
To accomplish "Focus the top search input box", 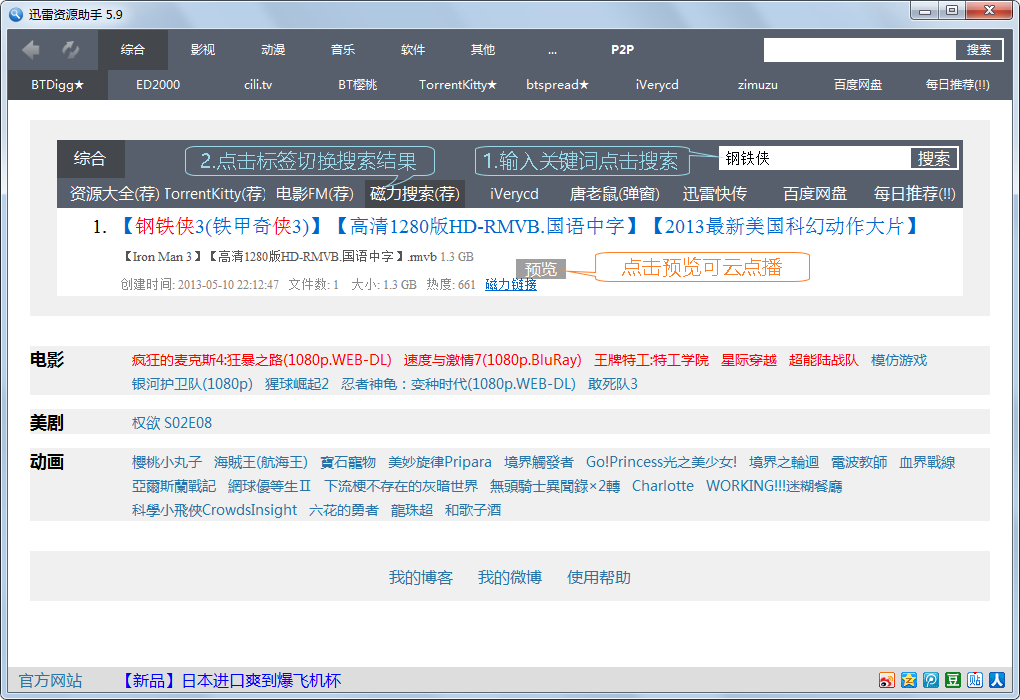I will click(859, 50).
